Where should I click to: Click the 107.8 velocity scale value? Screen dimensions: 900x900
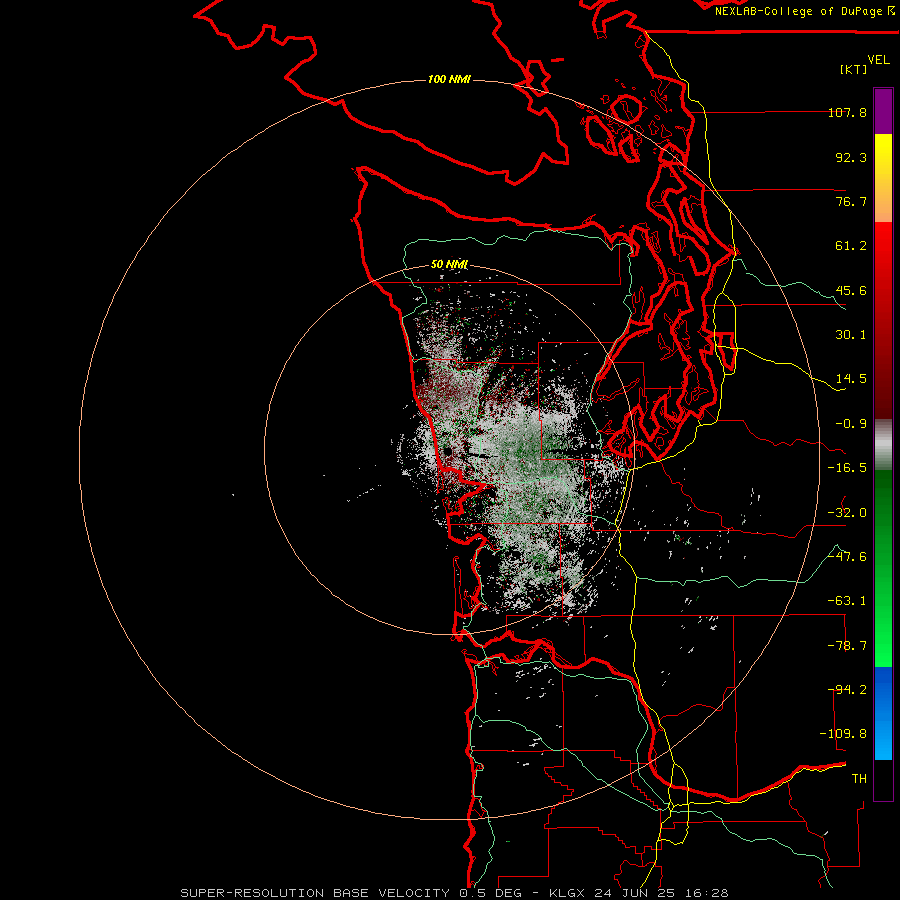[847, 112]
